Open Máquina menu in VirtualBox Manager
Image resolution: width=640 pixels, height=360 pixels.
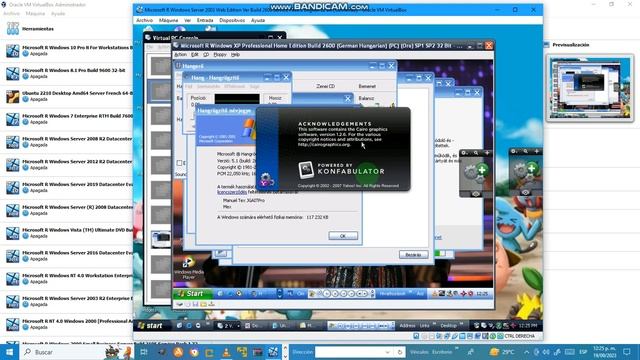[36, 13]
